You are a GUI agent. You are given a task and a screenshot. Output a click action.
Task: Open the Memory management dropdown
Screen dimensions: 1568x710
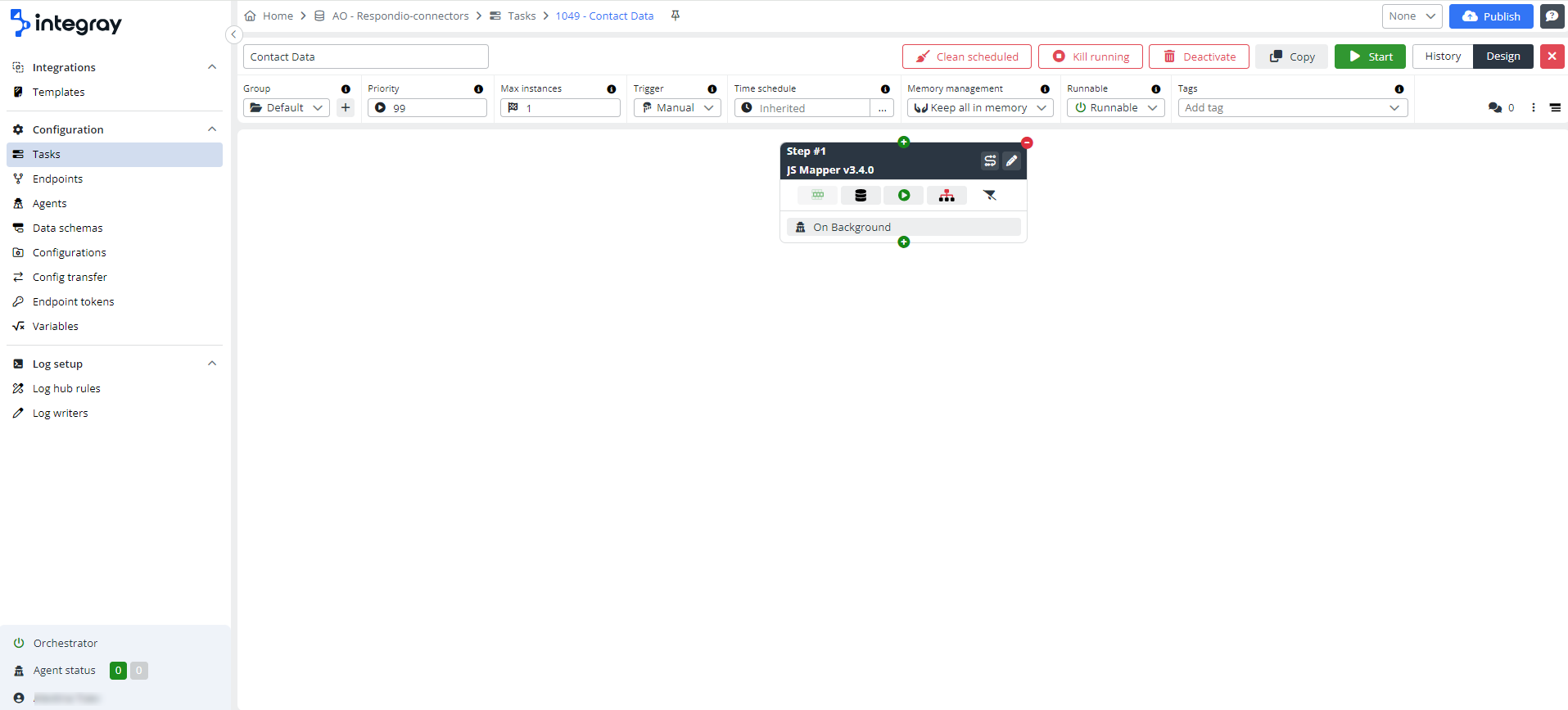pos(979,108)
